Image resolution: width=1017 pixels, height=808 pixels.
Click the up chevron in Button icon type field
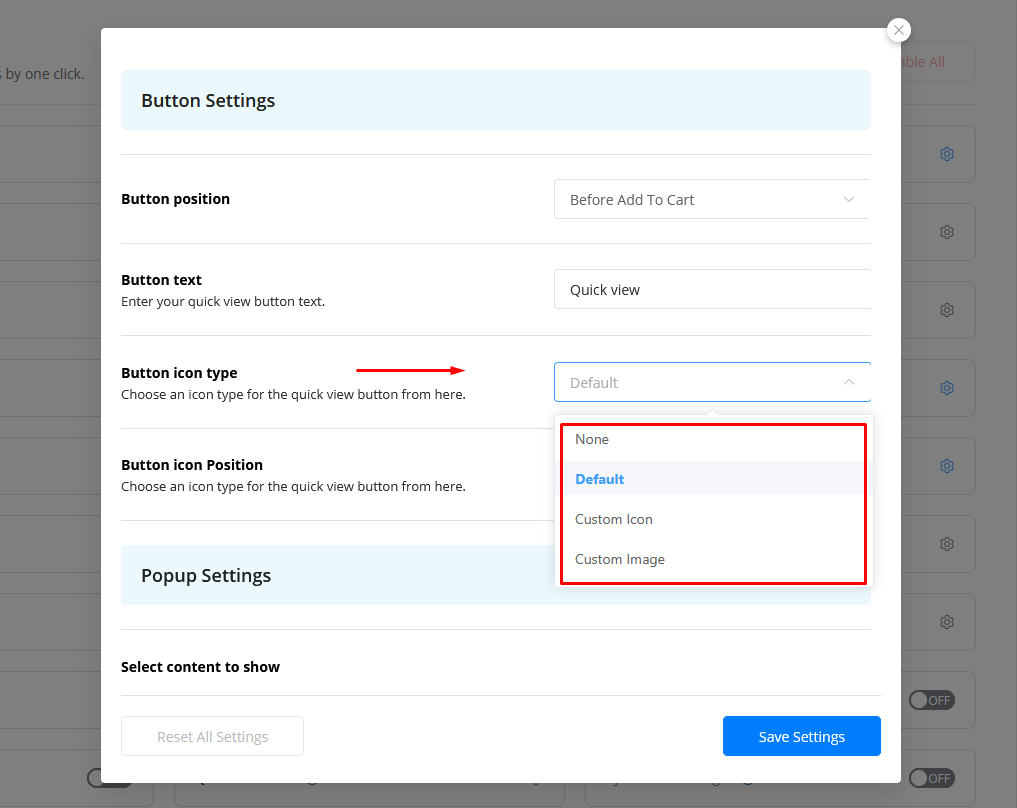[848, 382]
